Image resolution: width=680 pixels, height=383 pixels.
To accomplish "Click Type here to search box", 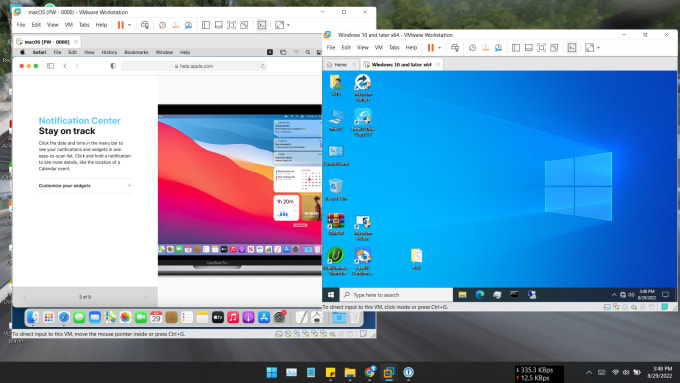I will (396, 295).
